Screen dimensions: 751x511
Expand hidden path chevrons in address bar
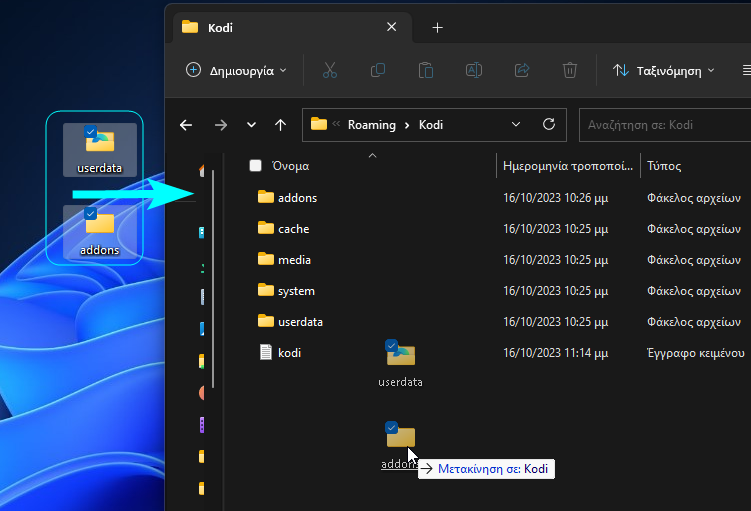(336, 124)
